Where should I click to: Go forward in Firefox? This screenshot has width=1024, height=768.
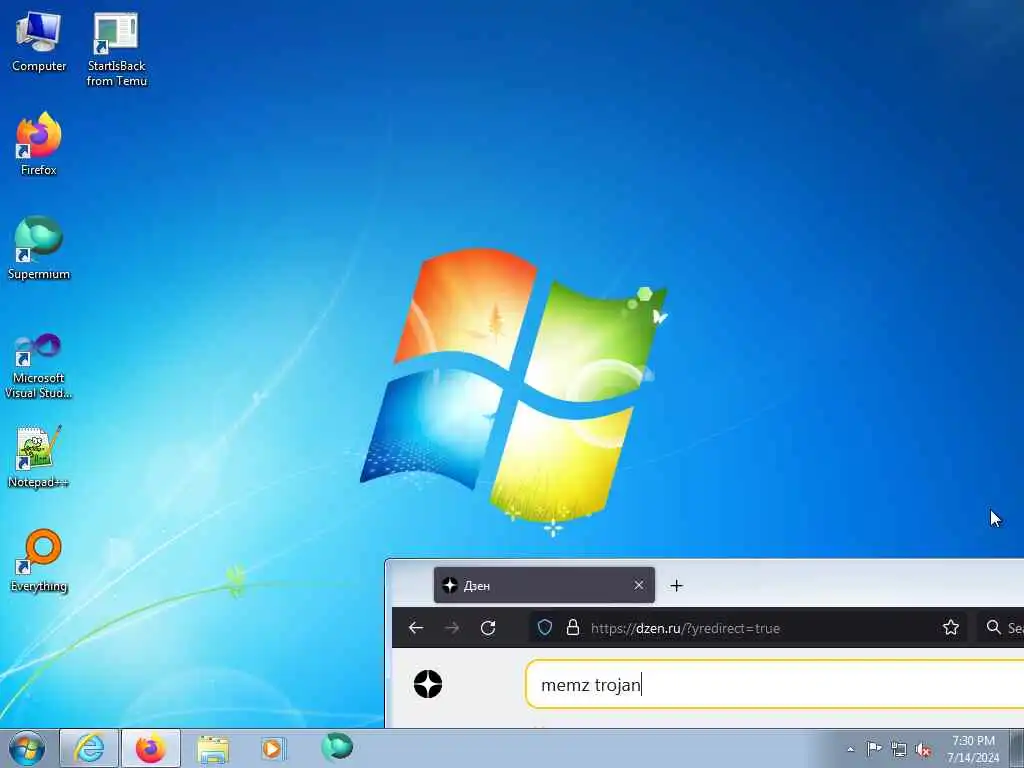[x=452, y=628]
